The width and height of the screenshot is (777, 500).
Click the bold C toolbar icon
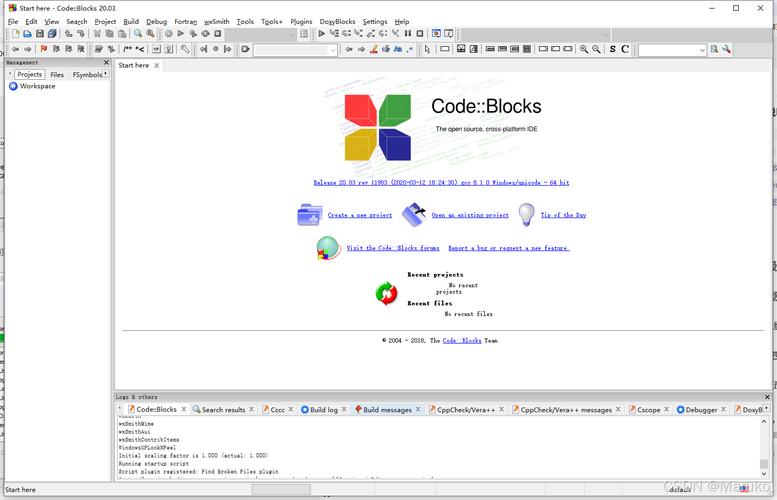[625, 49]
